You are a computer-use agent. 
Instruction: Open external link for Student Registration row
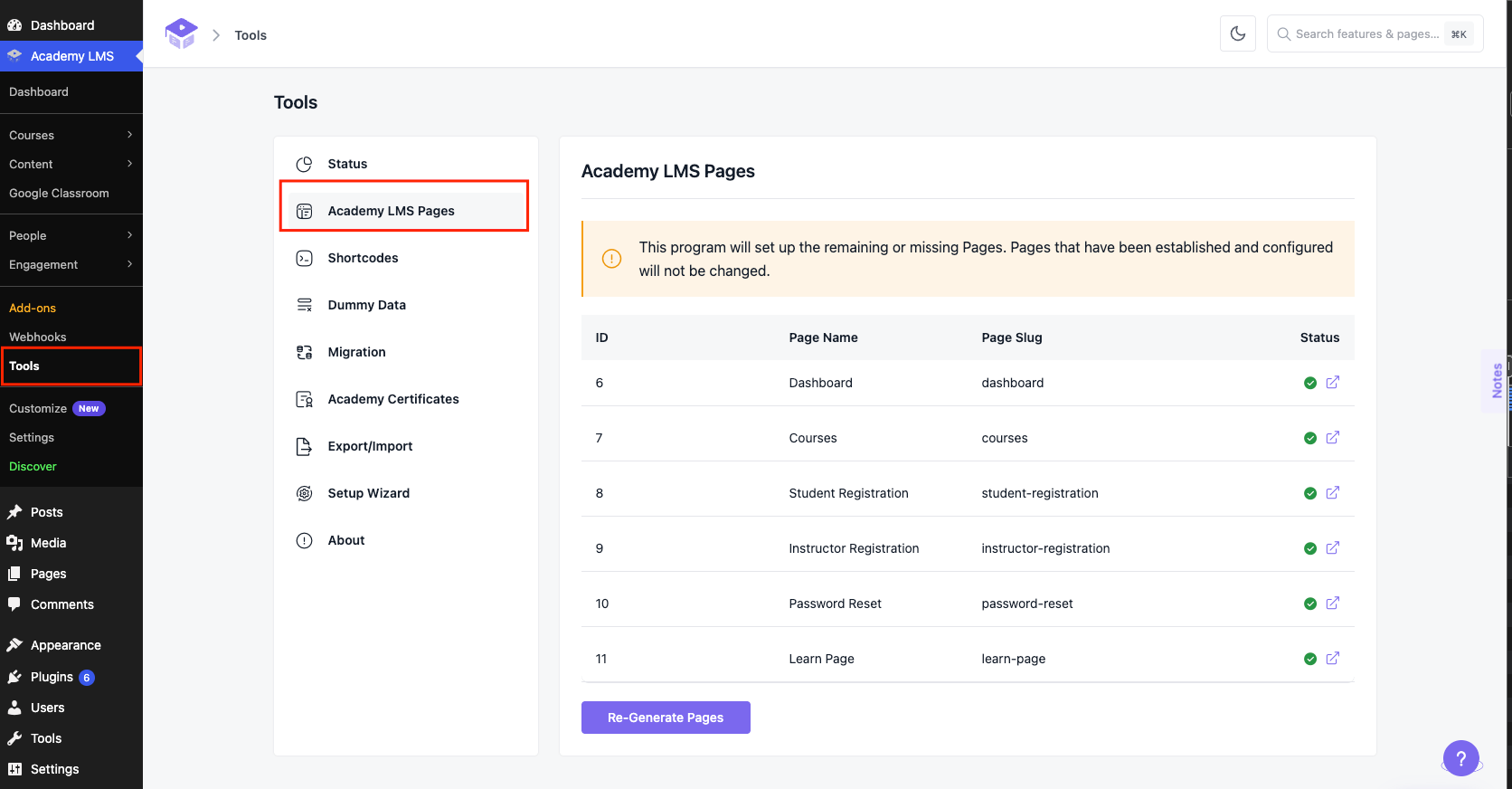1333,493
